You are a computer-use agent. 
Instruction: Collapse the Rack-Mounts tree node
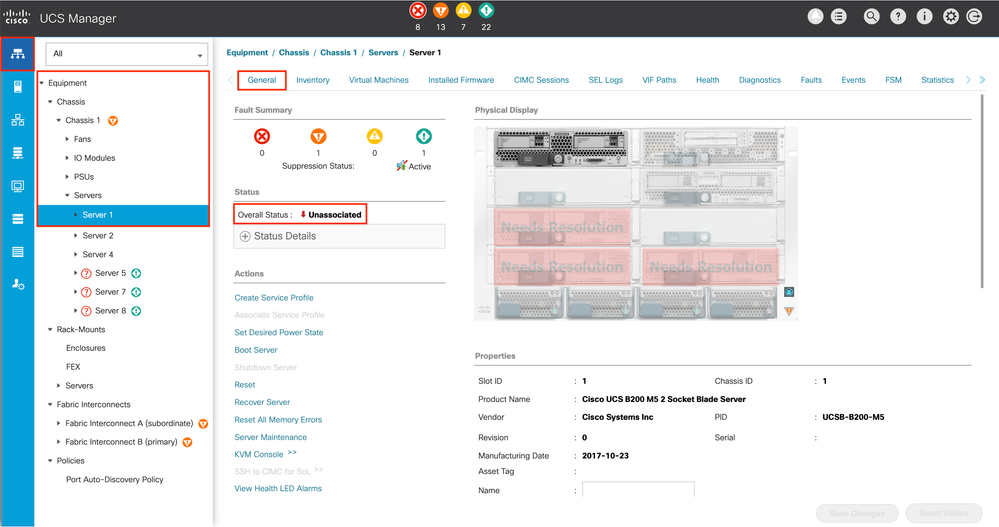point(50,329)
